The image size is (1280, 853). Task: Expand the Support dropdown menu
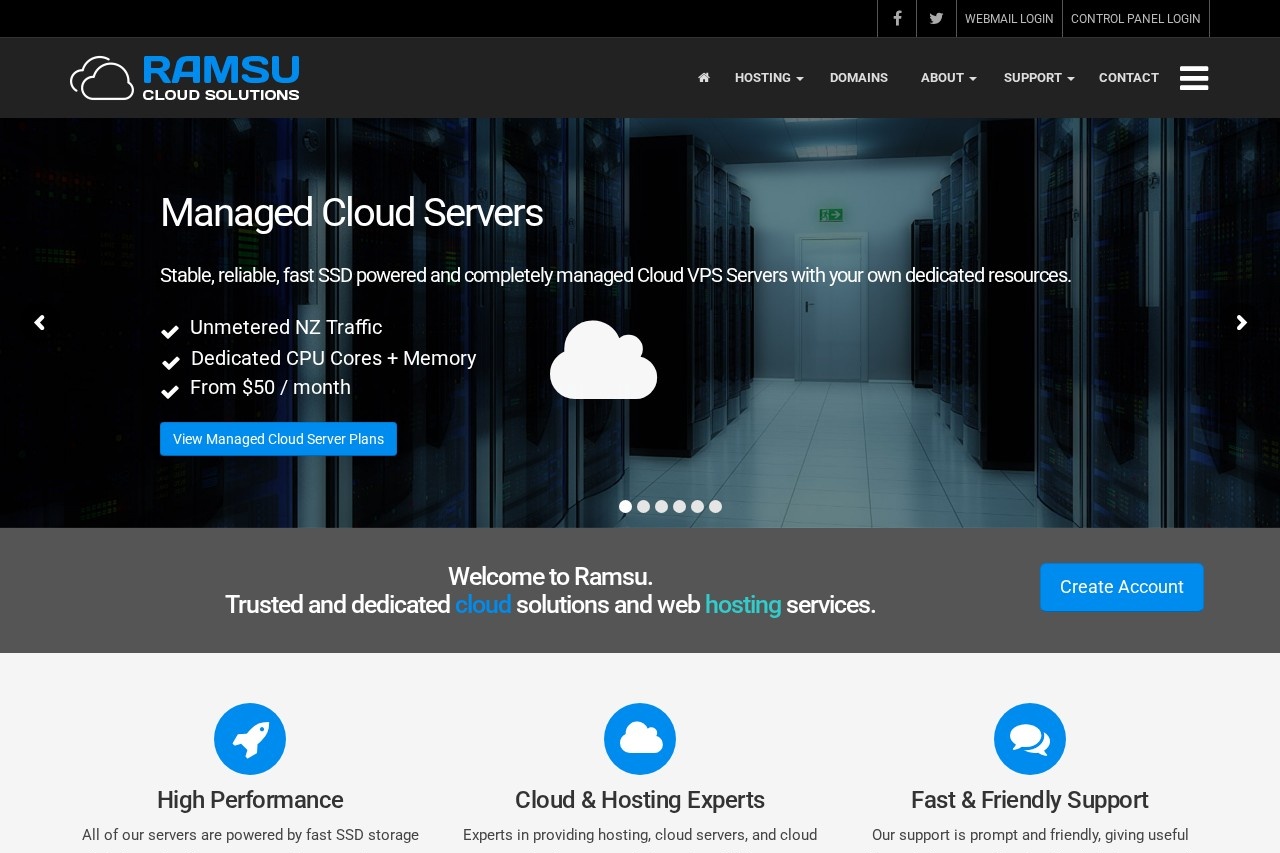tap(1038, 78)
